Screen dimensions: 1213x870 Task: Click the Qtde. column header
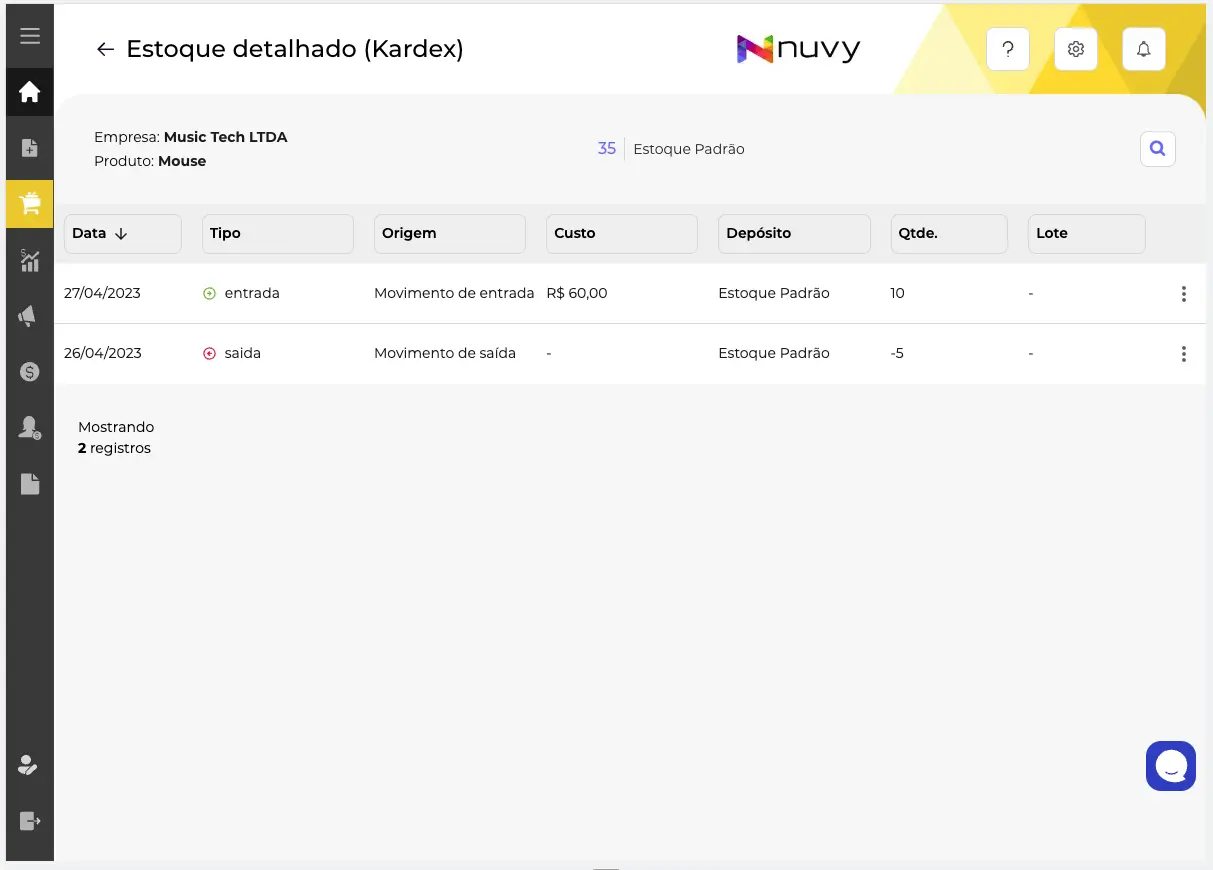(x=949, y=233)
